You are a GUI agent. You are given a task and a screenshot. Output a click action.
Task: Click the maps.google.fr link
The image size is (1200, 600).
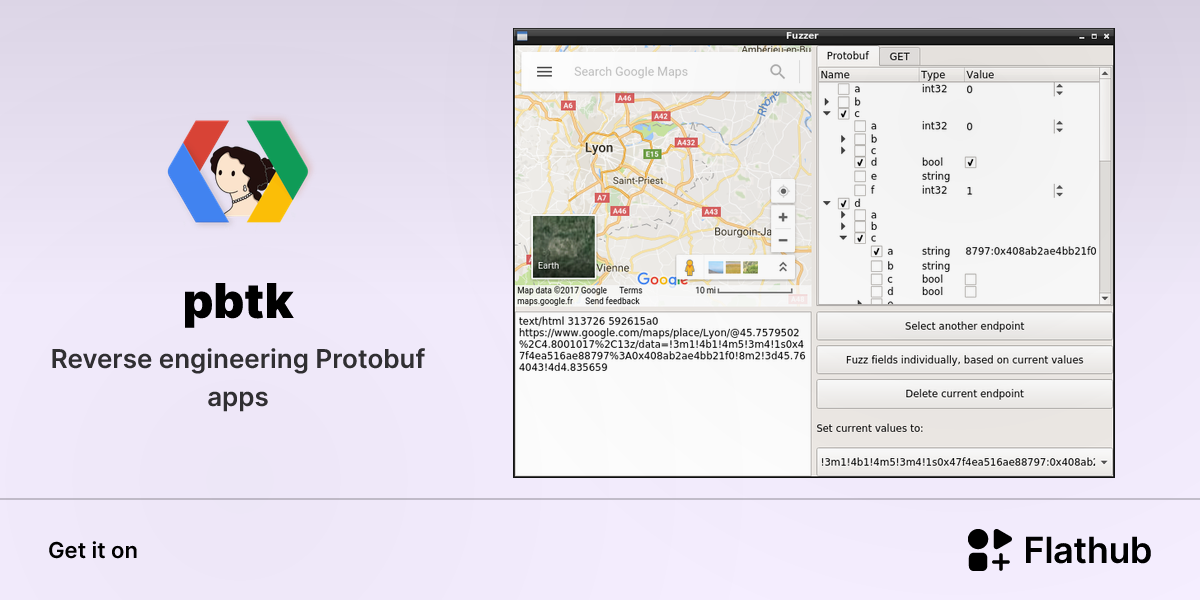click(x=545, y=301)
